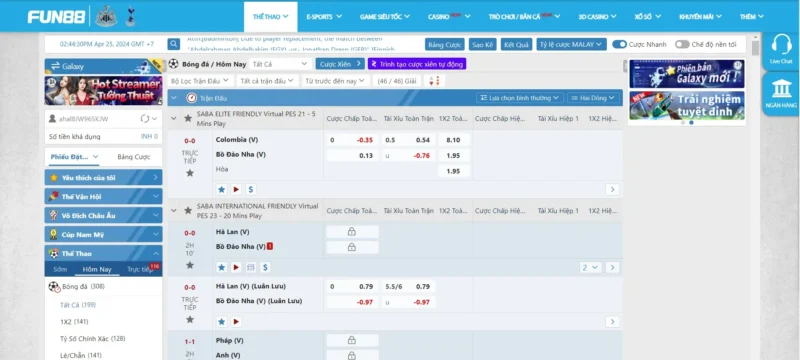Open the 2 dropdown in Hà Lan row

[591, 267]
